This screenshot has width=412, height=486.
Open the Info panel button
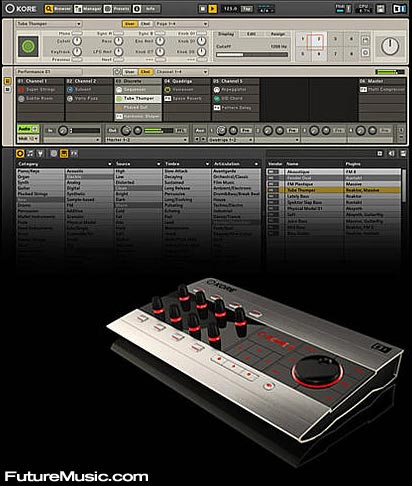coord(146,9)
